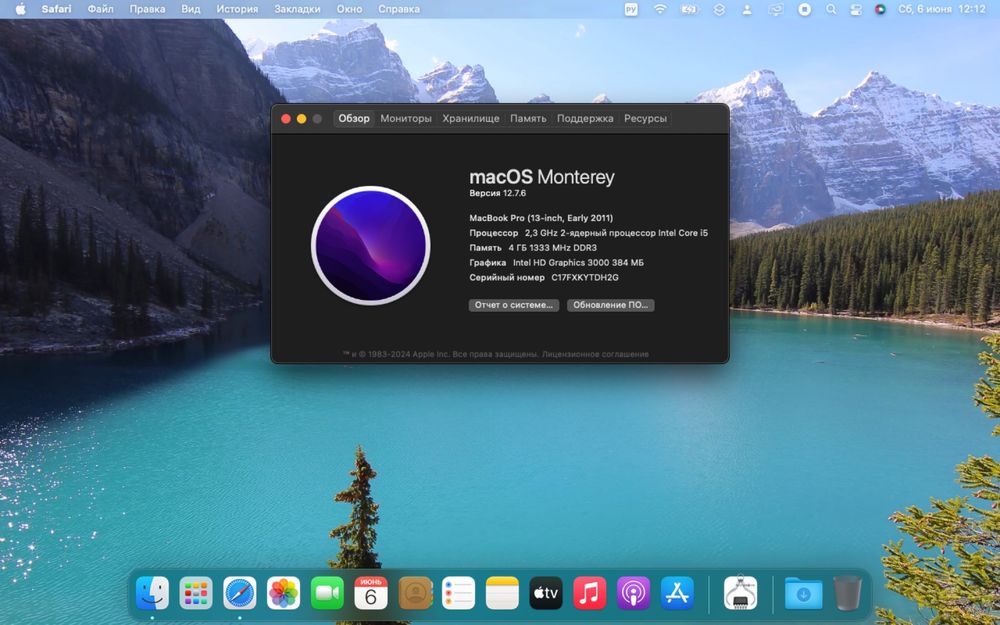Close the About This Mac window
This screenshot has width=1000, height=625.
coord(286,119)
